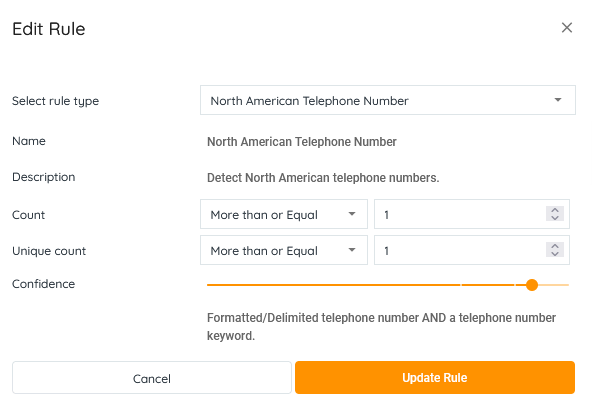Increase Unique count with up arrow
Image resolution: width=592 pixels, height=406 pixels.
tap(555, 246)
